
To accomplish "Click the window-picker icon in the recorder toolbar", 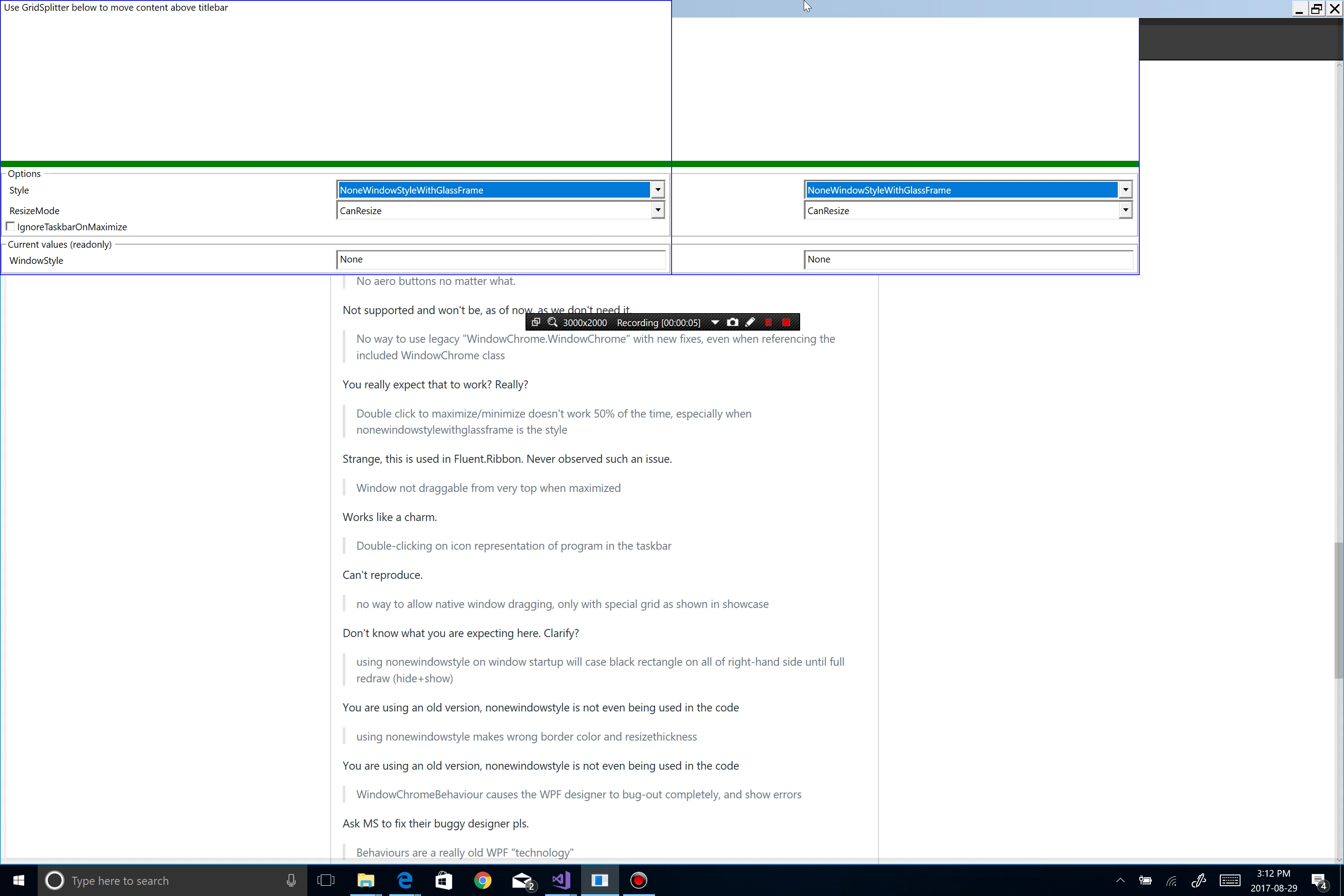I will [535, 322].
